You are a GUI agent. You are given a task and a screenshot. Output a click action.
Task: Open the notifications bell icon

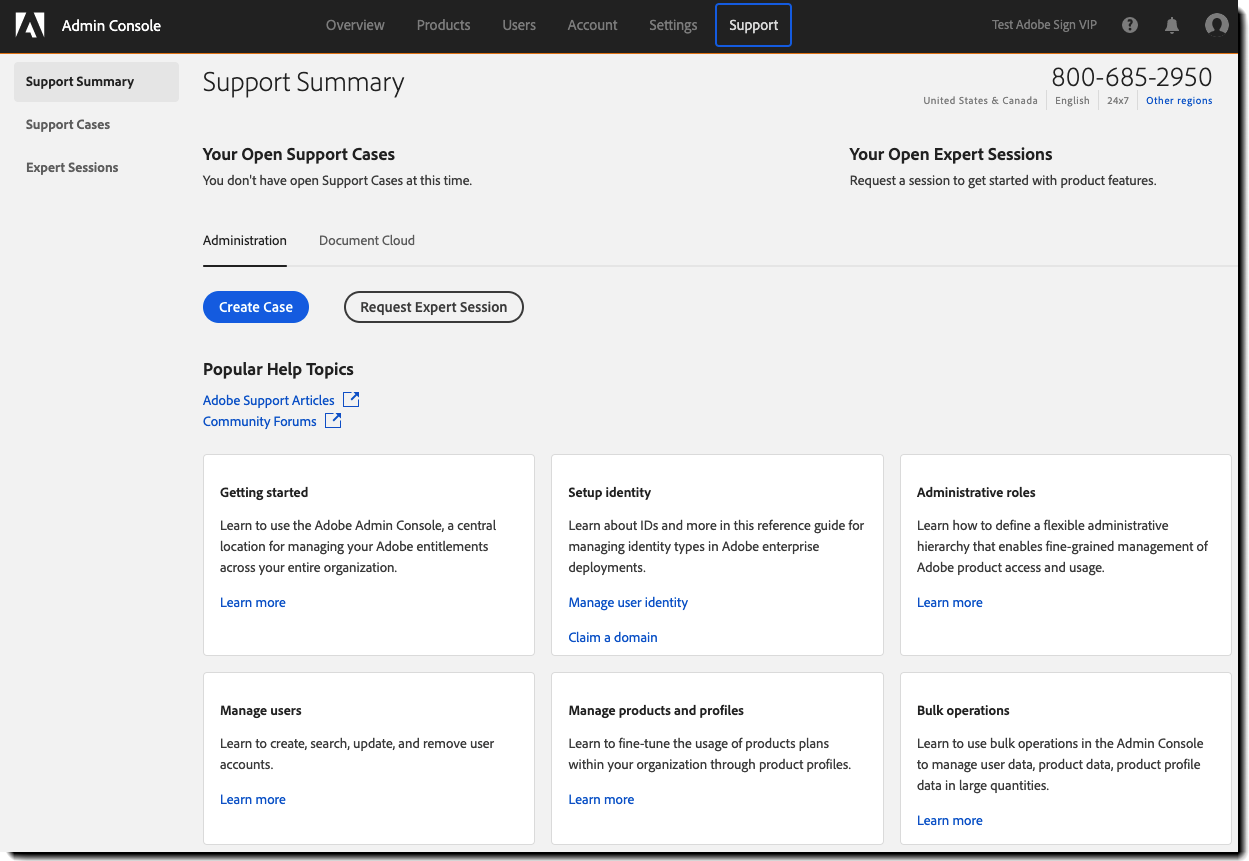1172,25
